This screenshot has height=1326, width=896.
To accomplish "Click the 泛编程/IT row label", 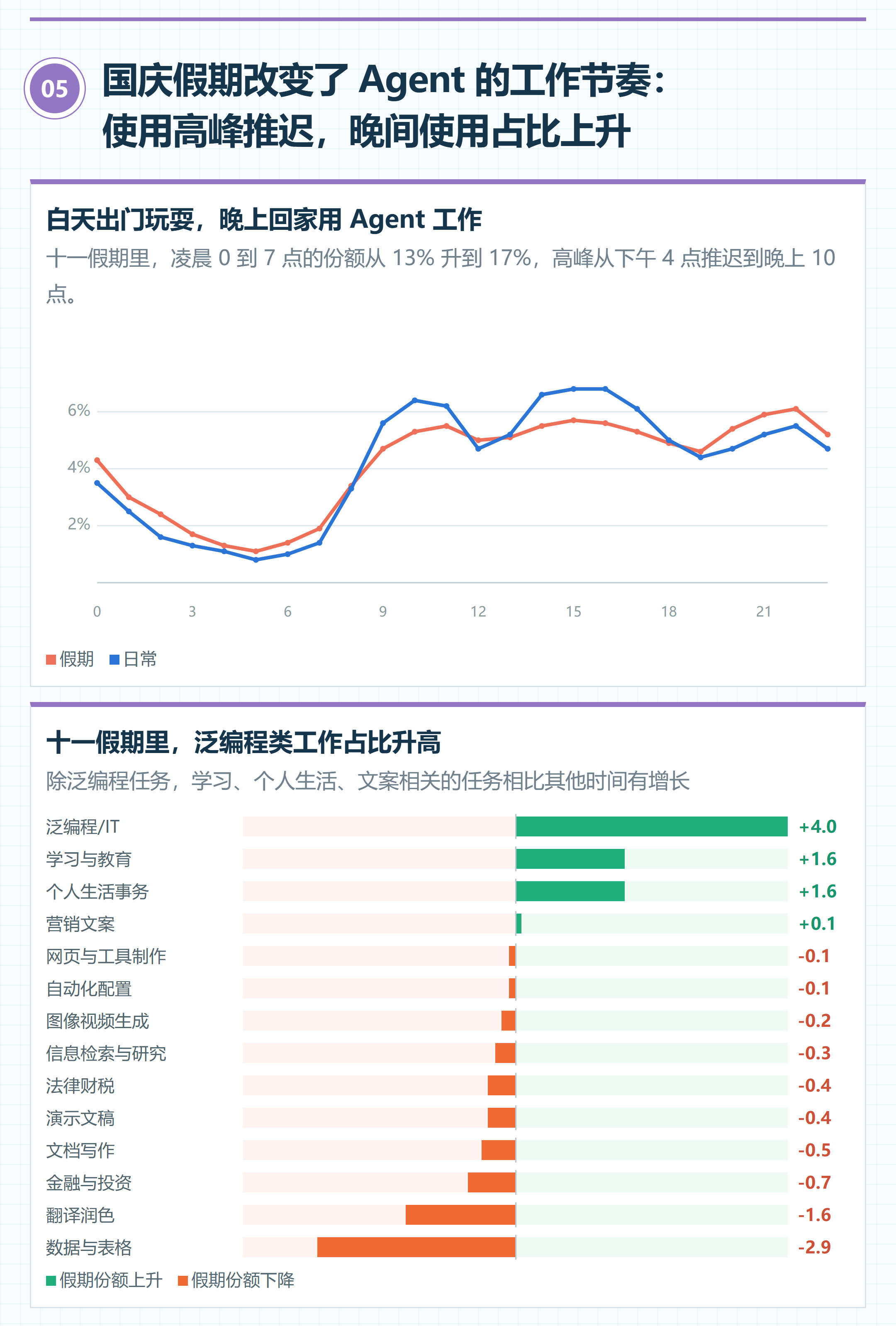I will pos(83,827).
